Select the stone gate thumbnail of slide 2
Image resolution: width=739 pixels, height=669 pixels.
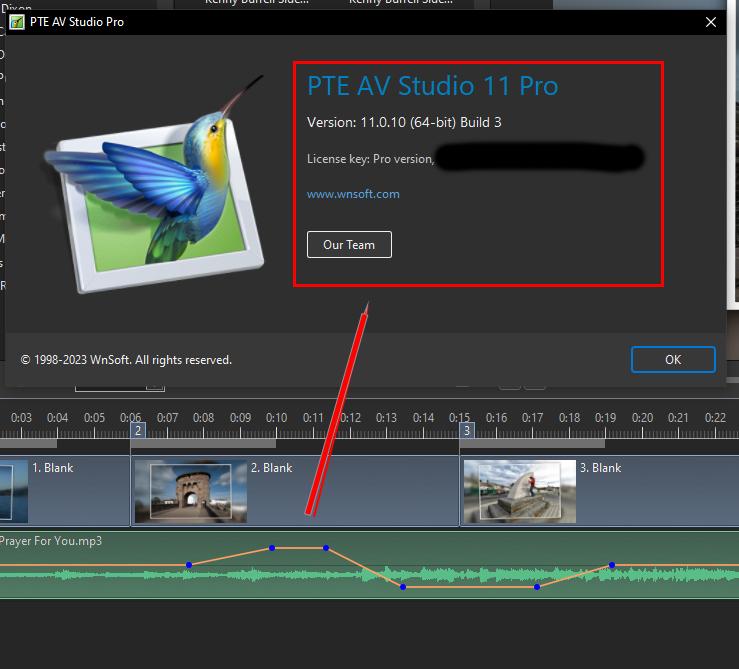pos(190,492)
